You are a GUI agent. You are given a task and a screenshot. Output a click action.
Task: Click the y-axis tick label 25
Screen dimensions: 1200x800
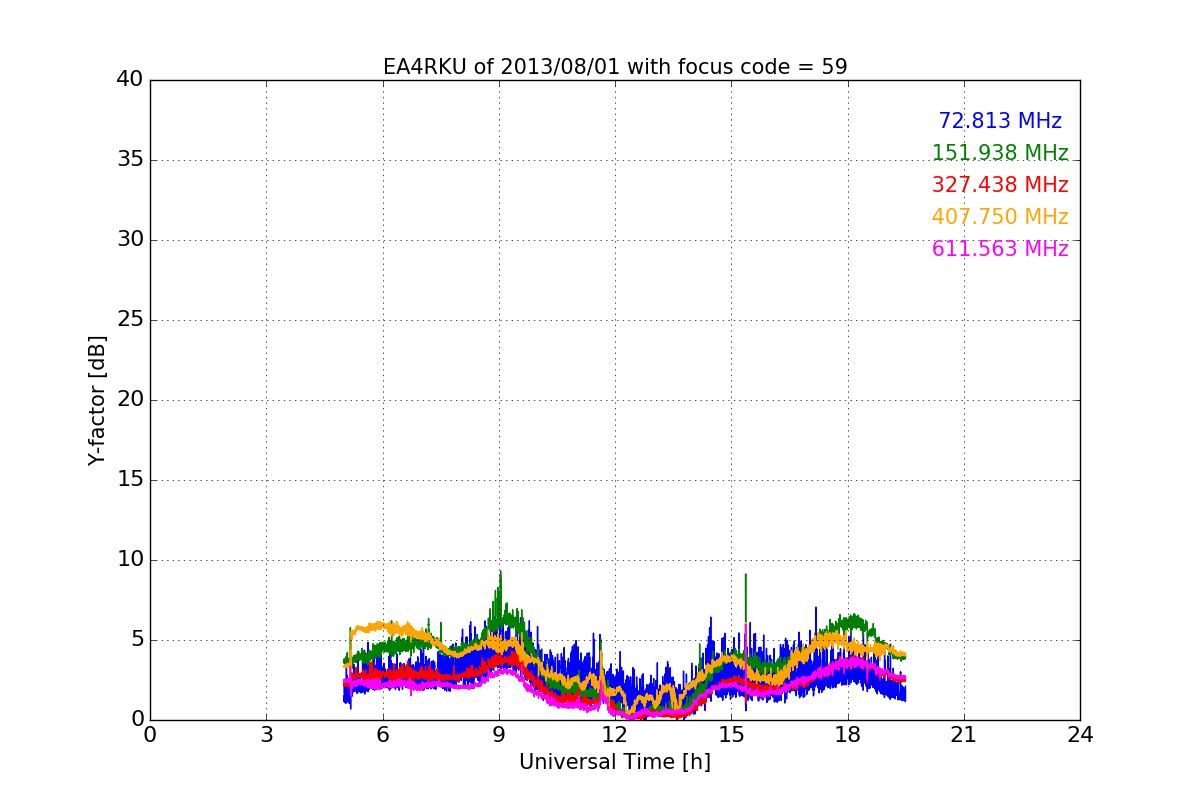click(x=130, y=320)
